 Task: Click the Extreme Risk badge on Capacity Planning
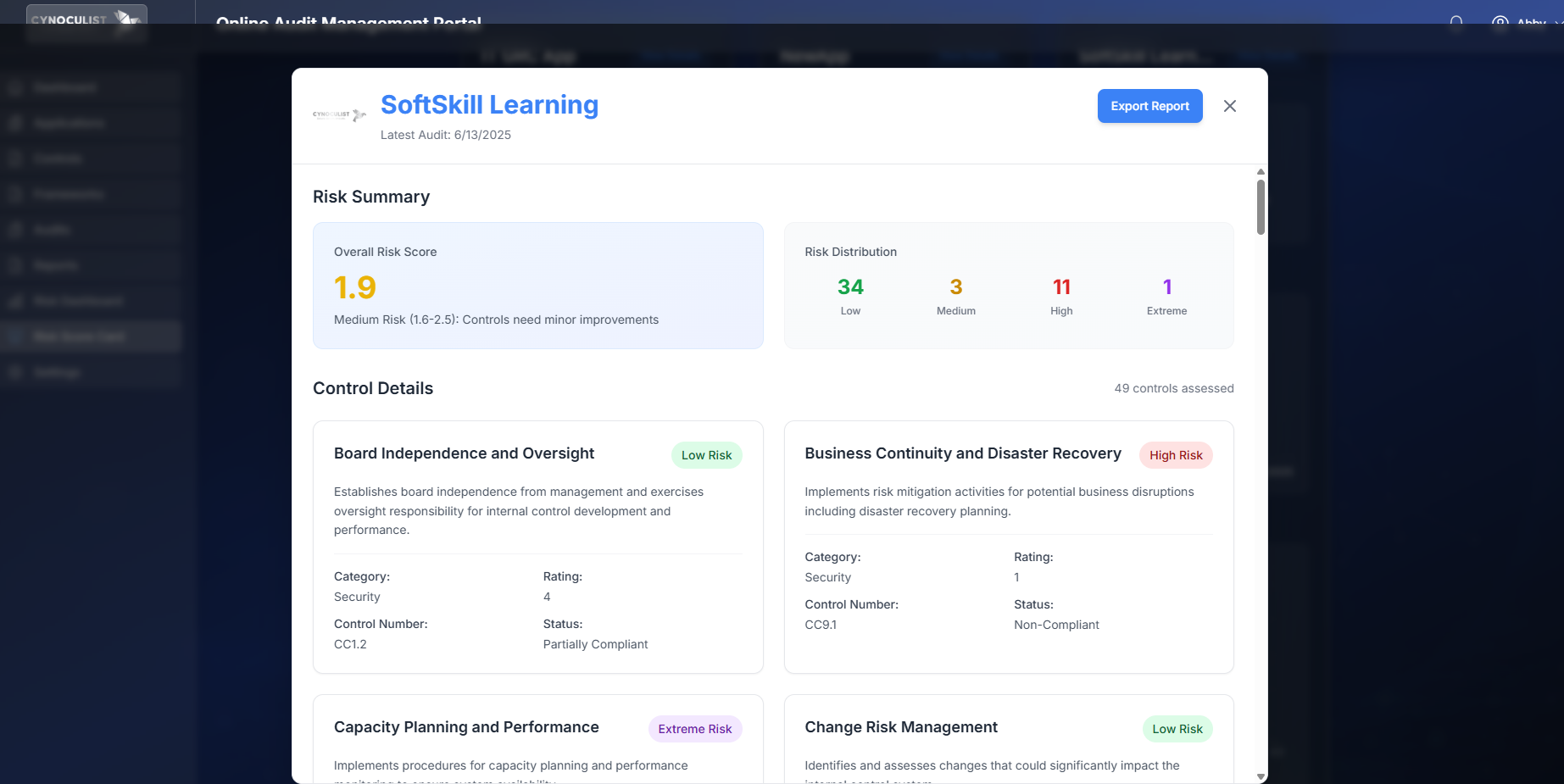click(x=694, y=729)
